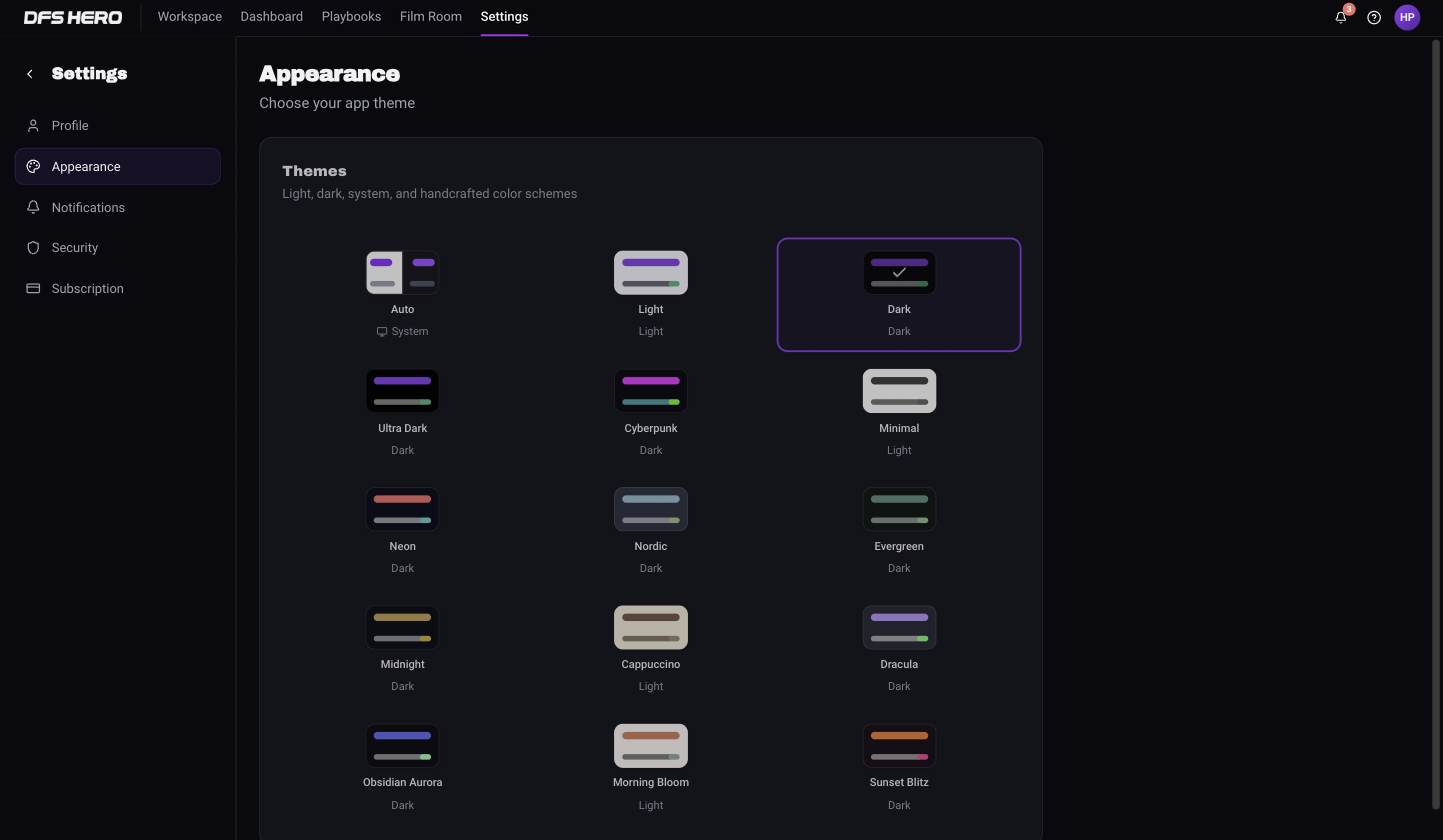Select the Auto system theme

tap(402, 294)
